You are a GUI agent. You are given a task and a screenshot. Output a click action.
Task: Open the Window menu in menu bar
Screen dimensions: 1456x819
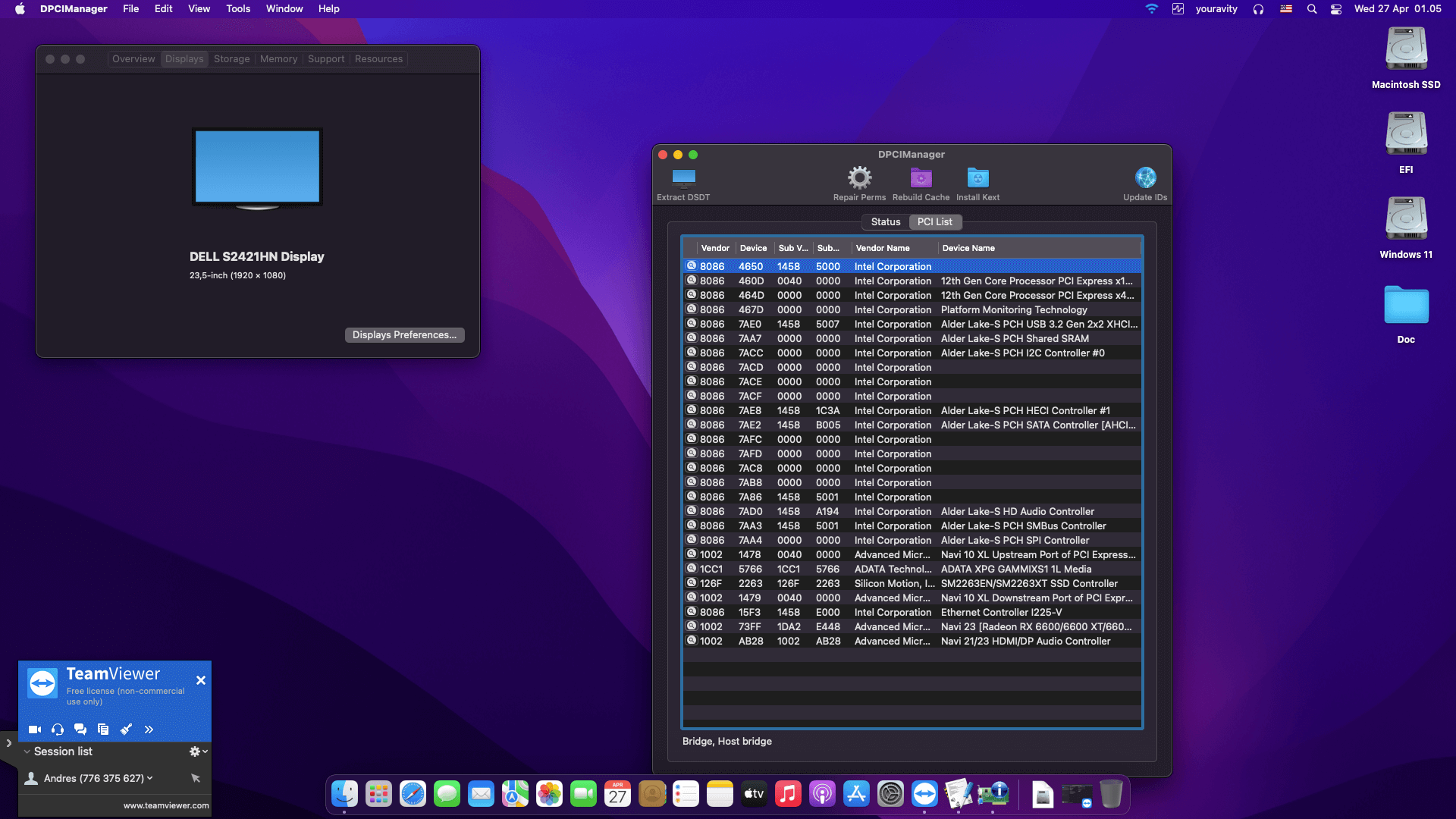tap(284, 9)
